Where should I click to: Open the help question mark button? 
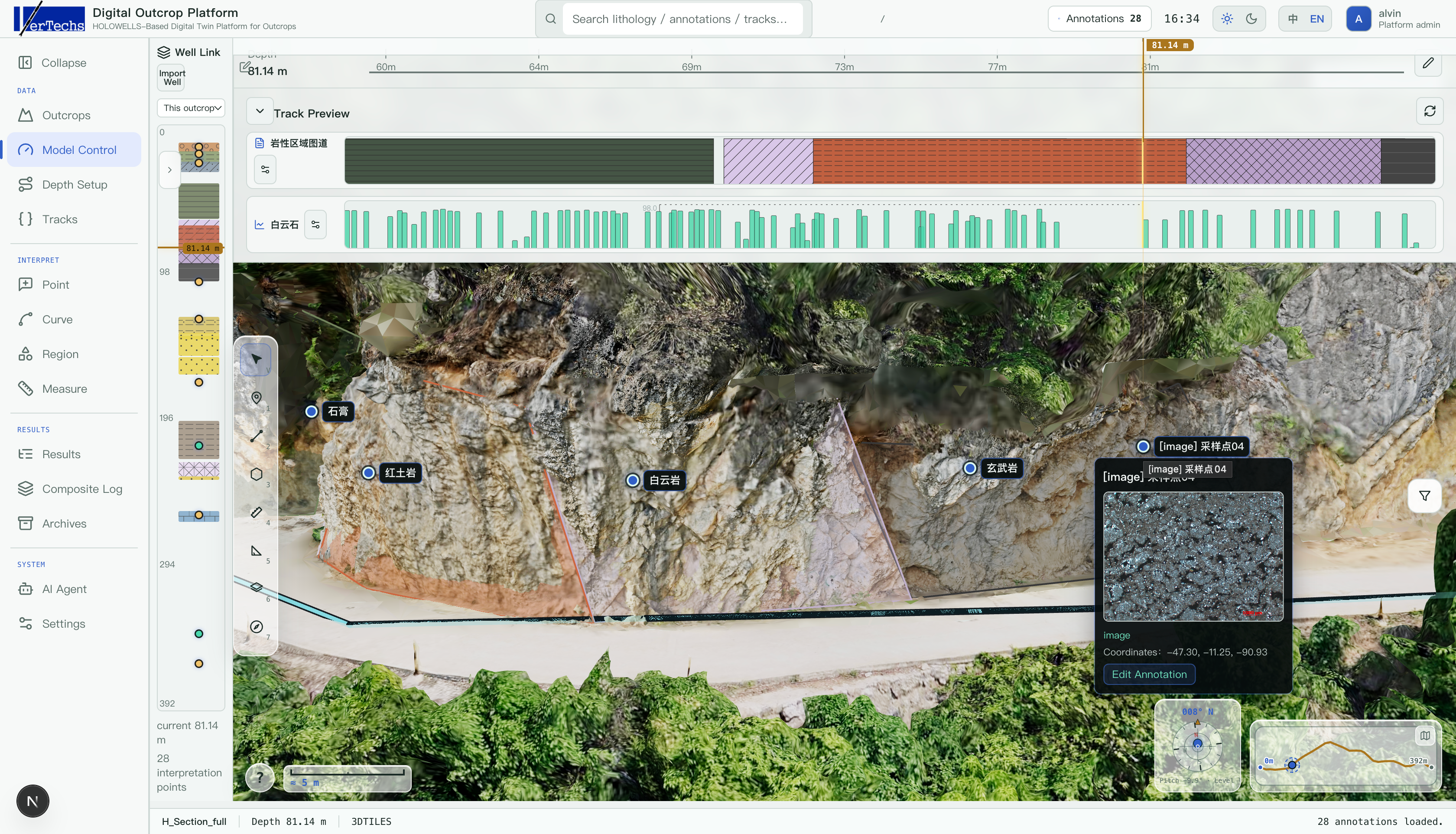[260, 777]
